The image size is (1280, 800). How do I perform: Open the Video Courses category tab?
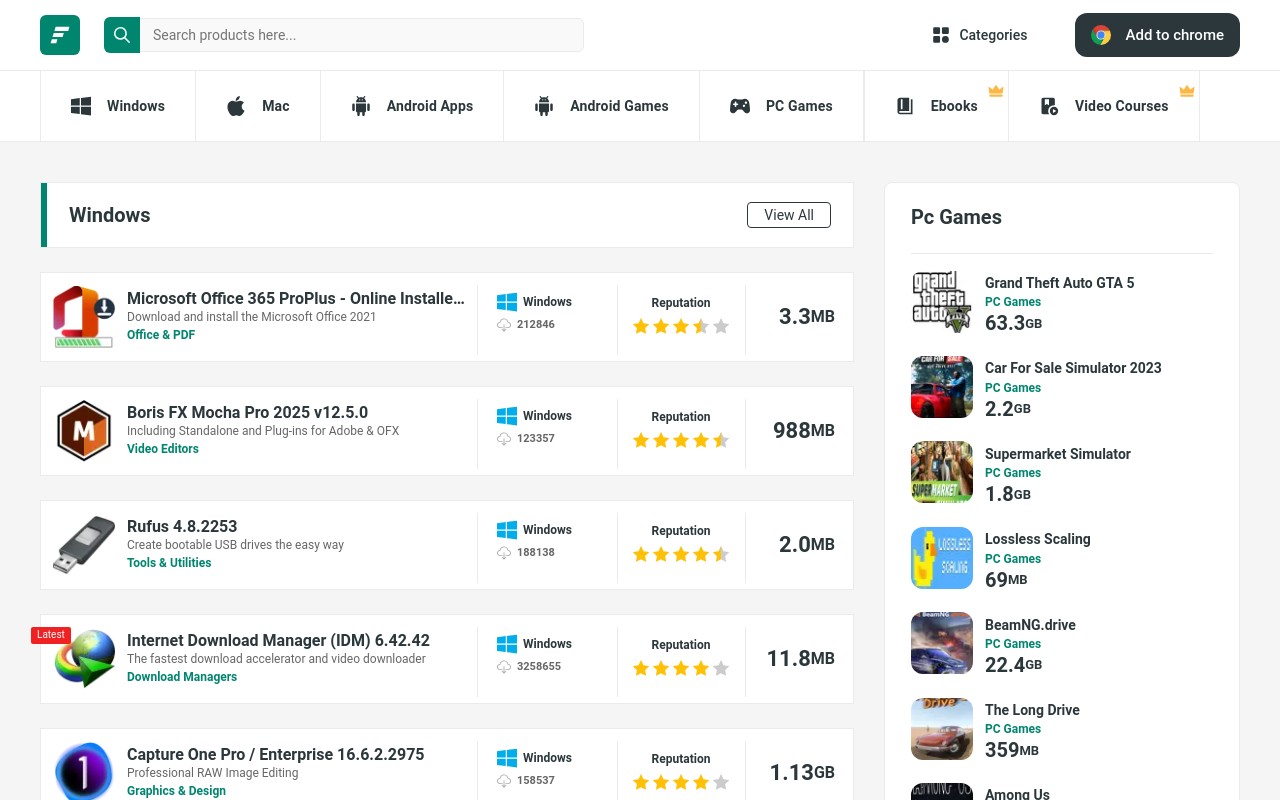click(1104, 106)
